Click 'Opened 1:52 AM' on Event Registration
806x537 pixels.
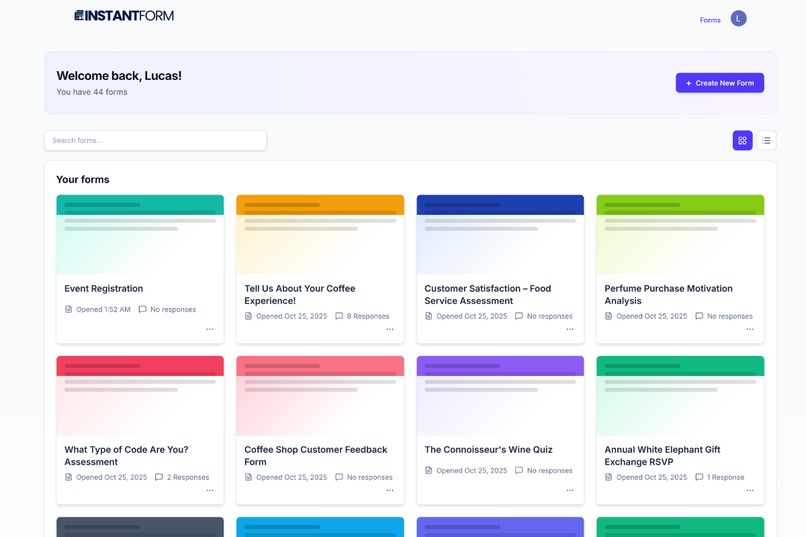pos(103,309)
